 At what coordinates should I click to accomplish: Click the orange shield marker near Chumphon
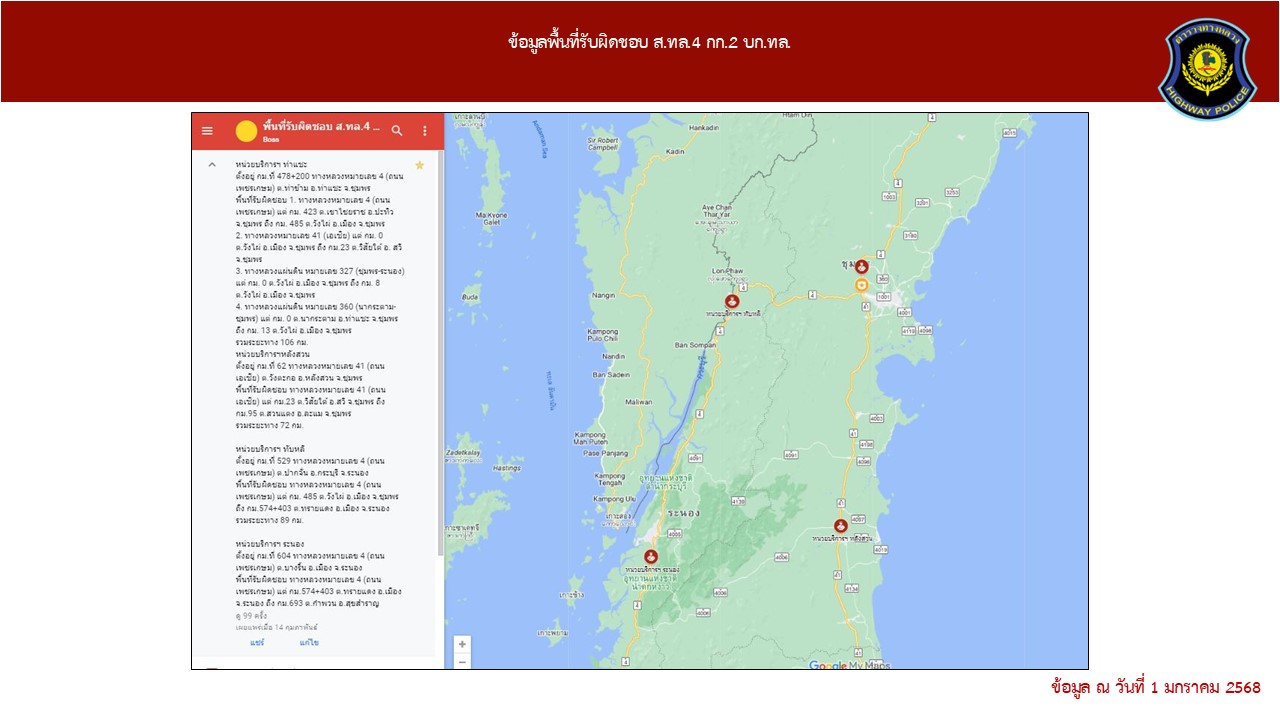tap(861, 285)
